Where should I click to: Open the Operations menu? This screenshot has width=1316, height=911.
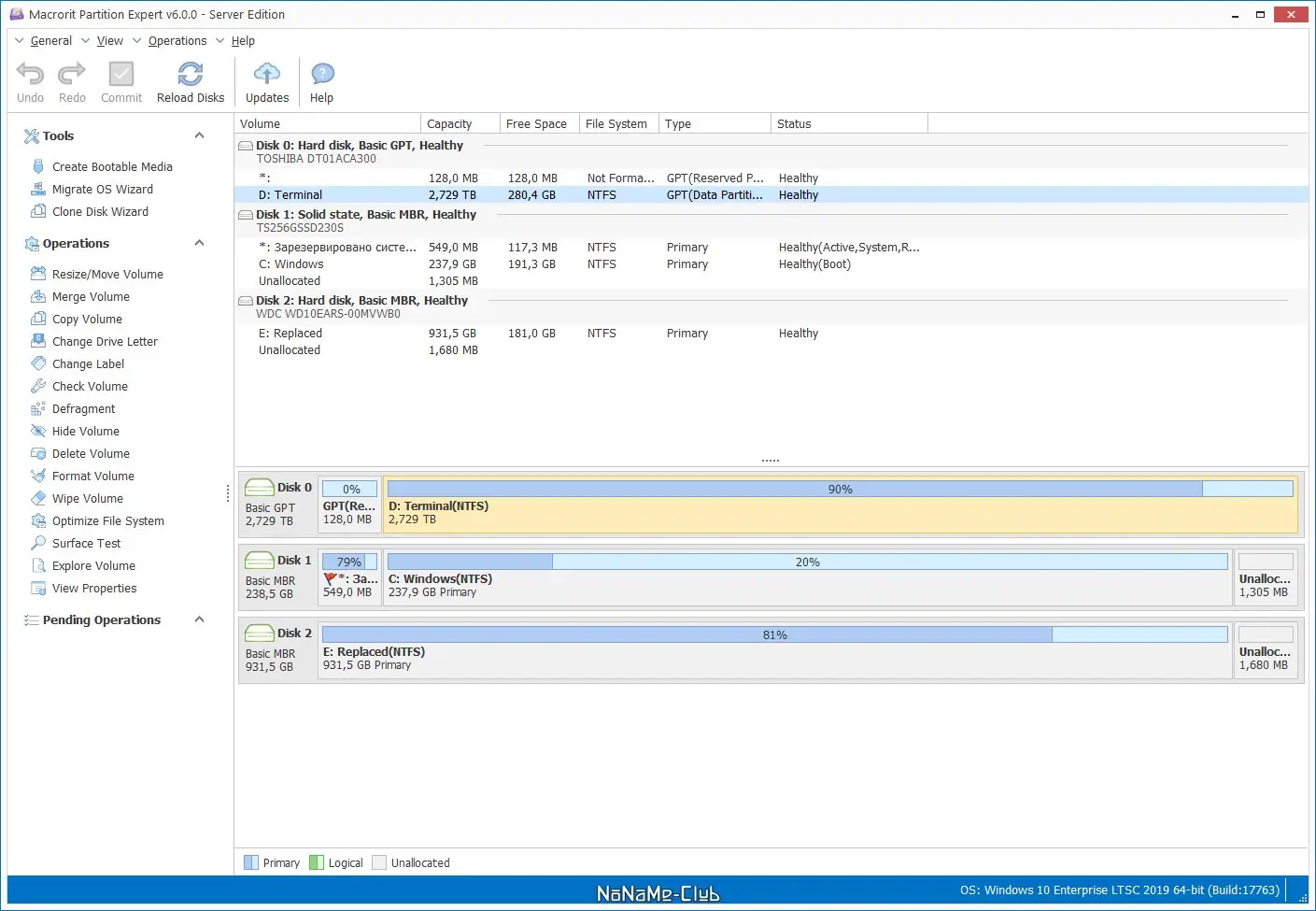pyautogui.click(x=177, y=40)
